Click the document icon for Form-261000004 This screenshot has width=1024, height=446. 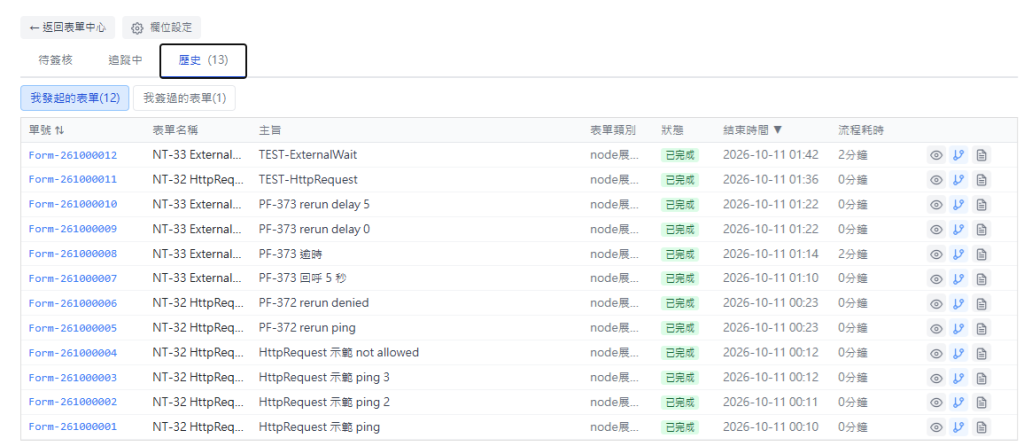pyautogui.click(x=981, y=353)
